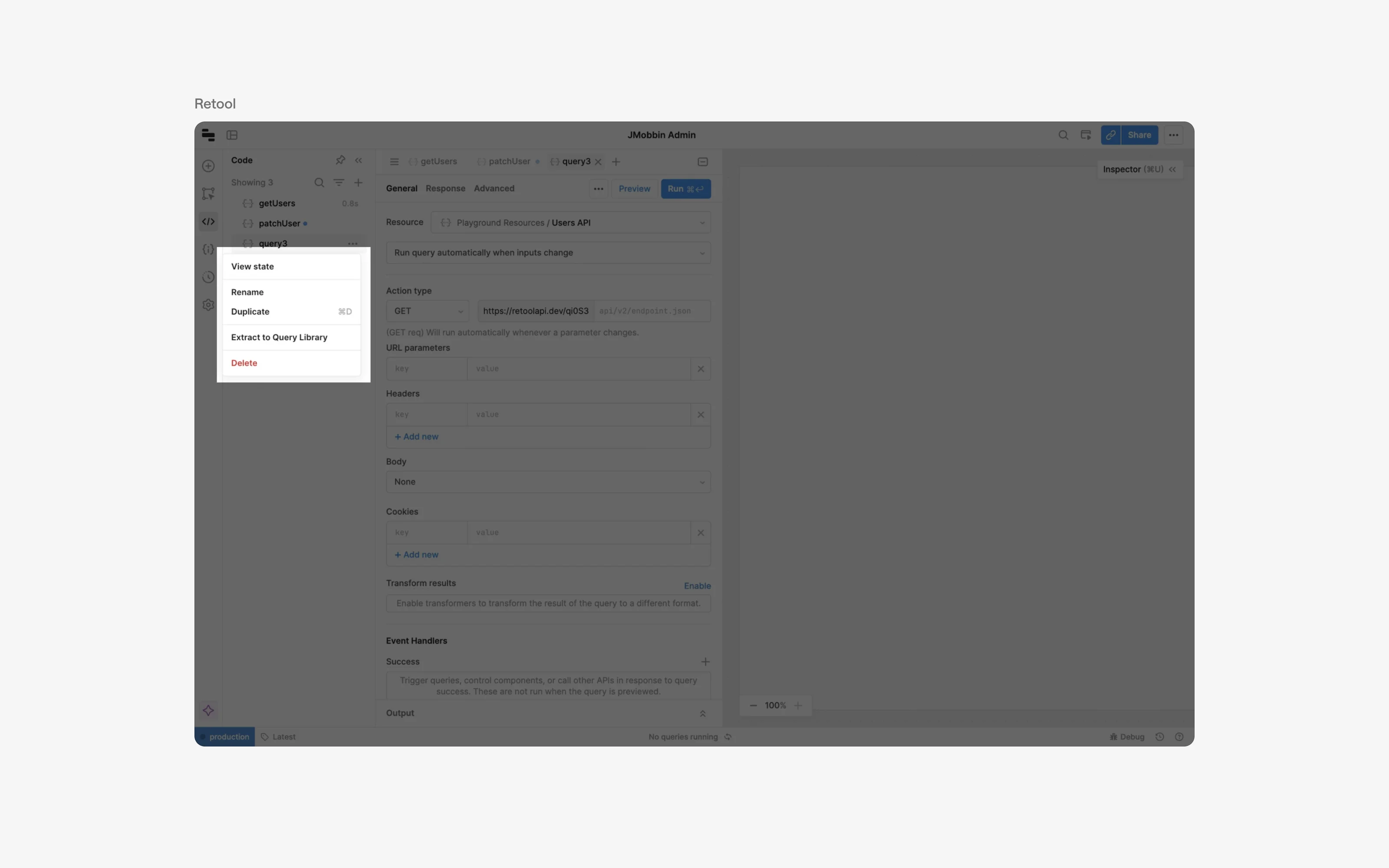
Task: Open the filter icon in the Code panel
Action: tap(339, 183)
